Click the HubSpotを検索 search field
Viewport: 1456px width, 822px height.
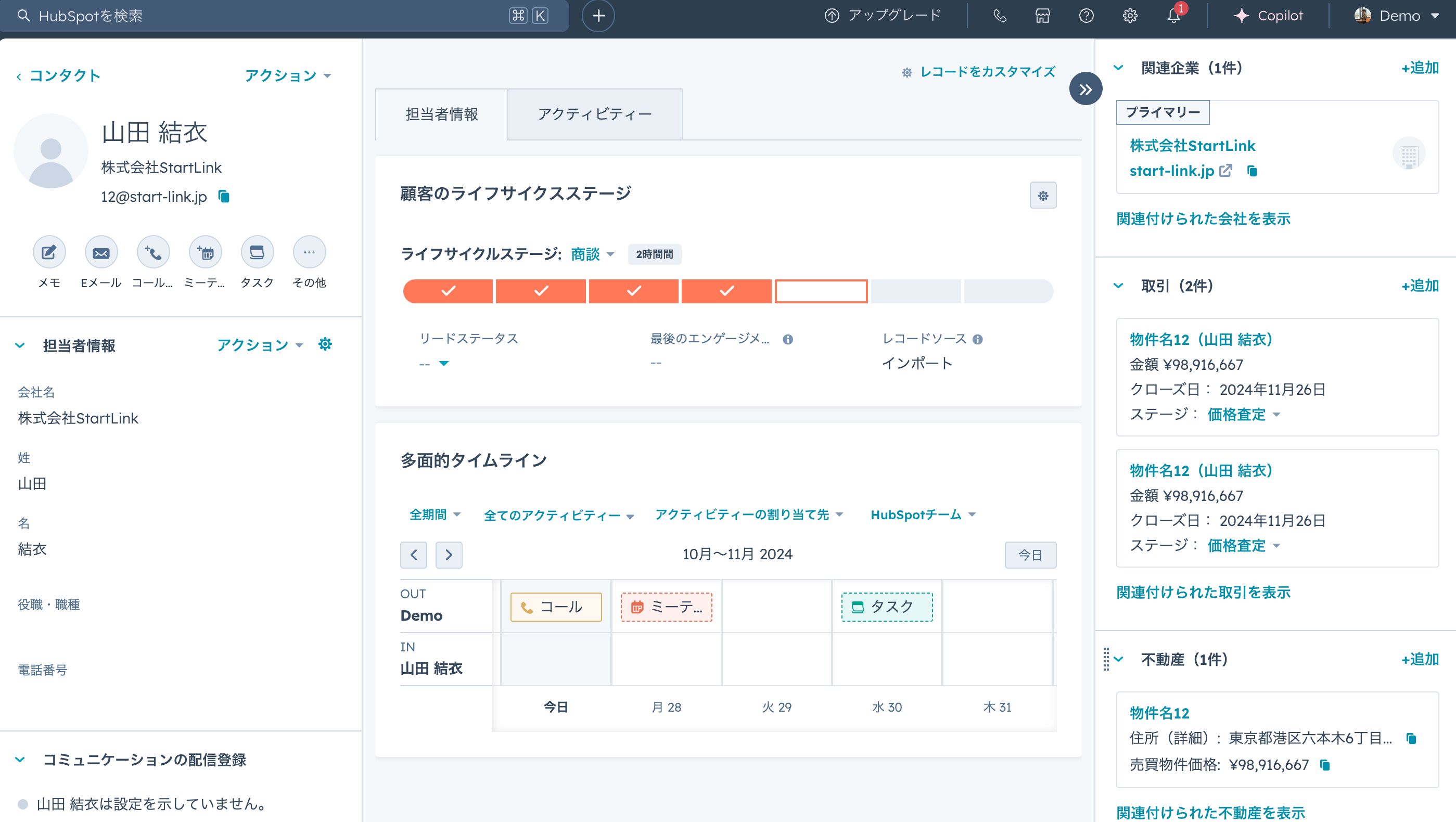pyautogui.click(x=226, y=16)
